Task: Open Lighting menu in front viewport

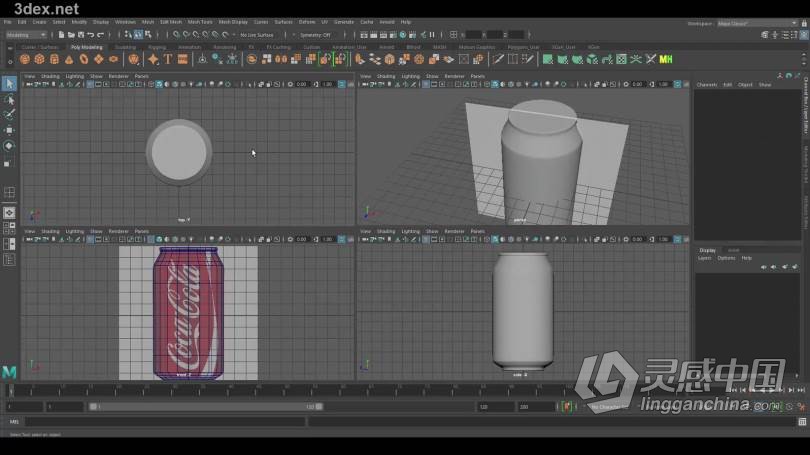Action: (x=74, y=232)
